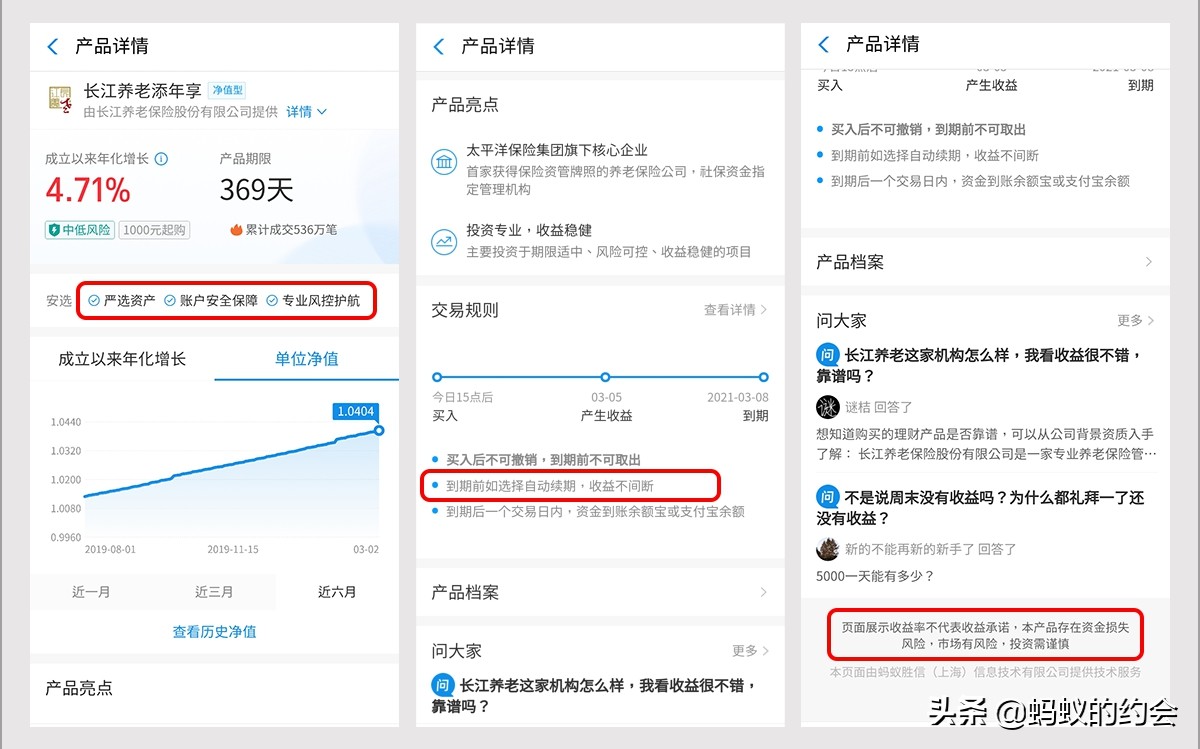This screenshot has height=749, width=1200.
Task: Select the 近三月 tab below the chart
Action: (214, 592)
